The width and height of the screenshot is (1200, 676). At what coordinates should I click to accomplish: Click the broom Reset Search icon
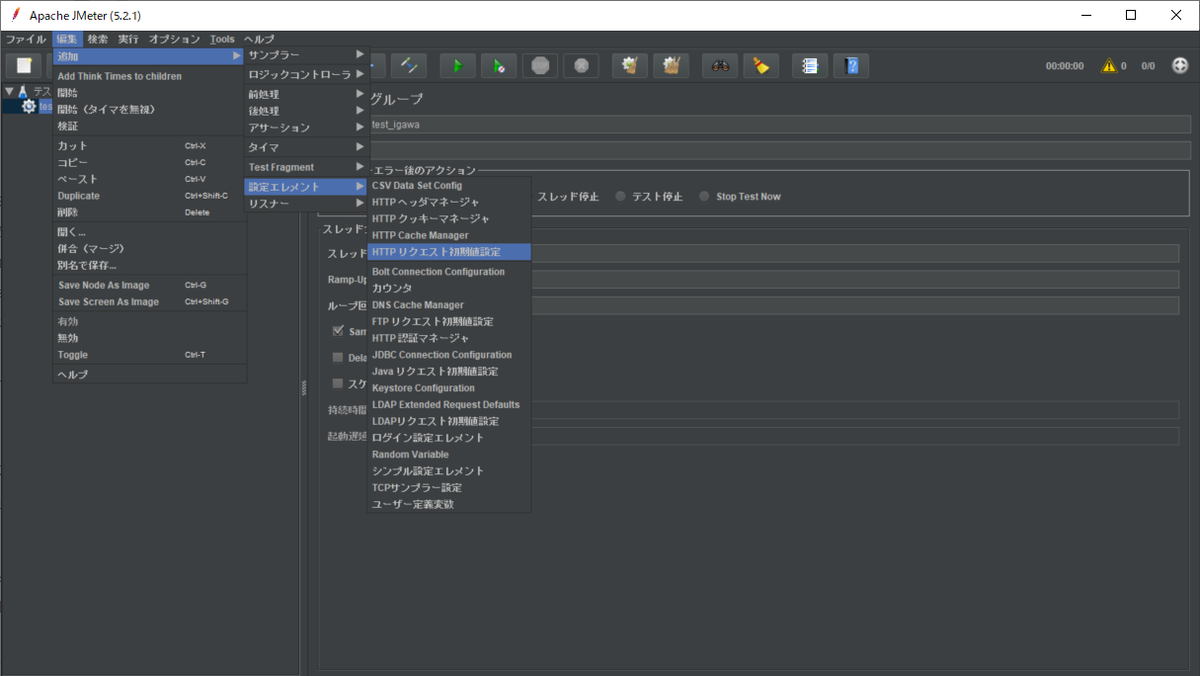tap(761, 66)
